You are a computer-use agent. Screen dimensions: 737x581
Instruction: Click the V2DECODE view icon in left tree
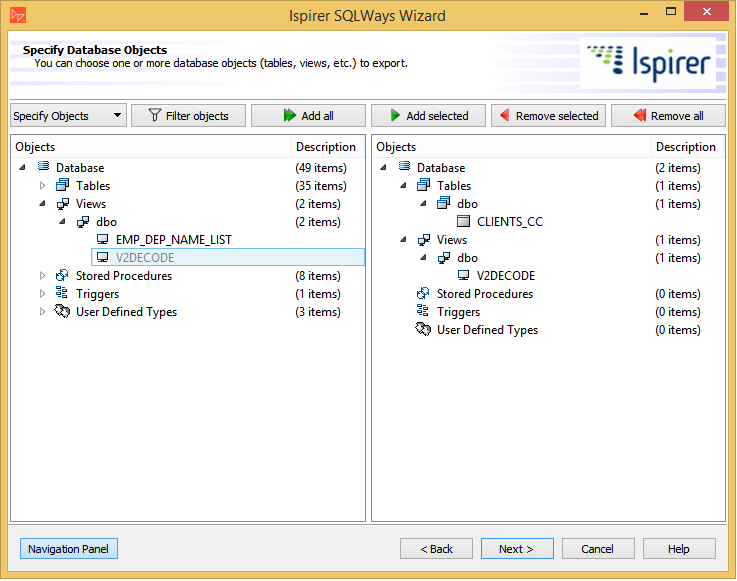(x=102, y=258)
